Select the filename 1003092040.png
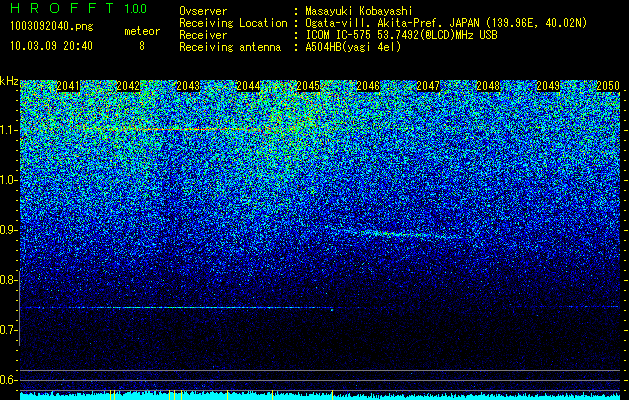The image size is (629, 400). click(x=52, y=27)
